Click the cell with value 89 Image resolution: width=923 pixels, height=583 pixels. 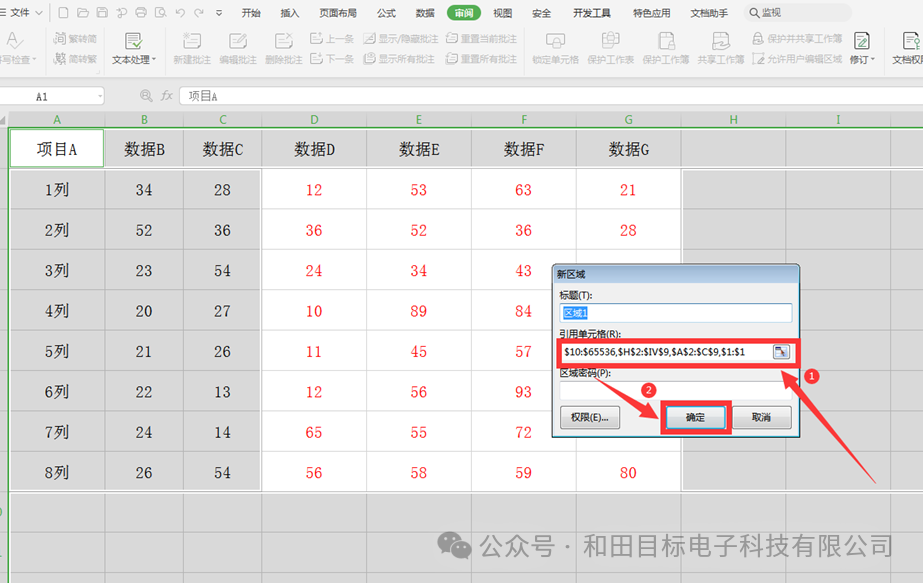point(419,311)
